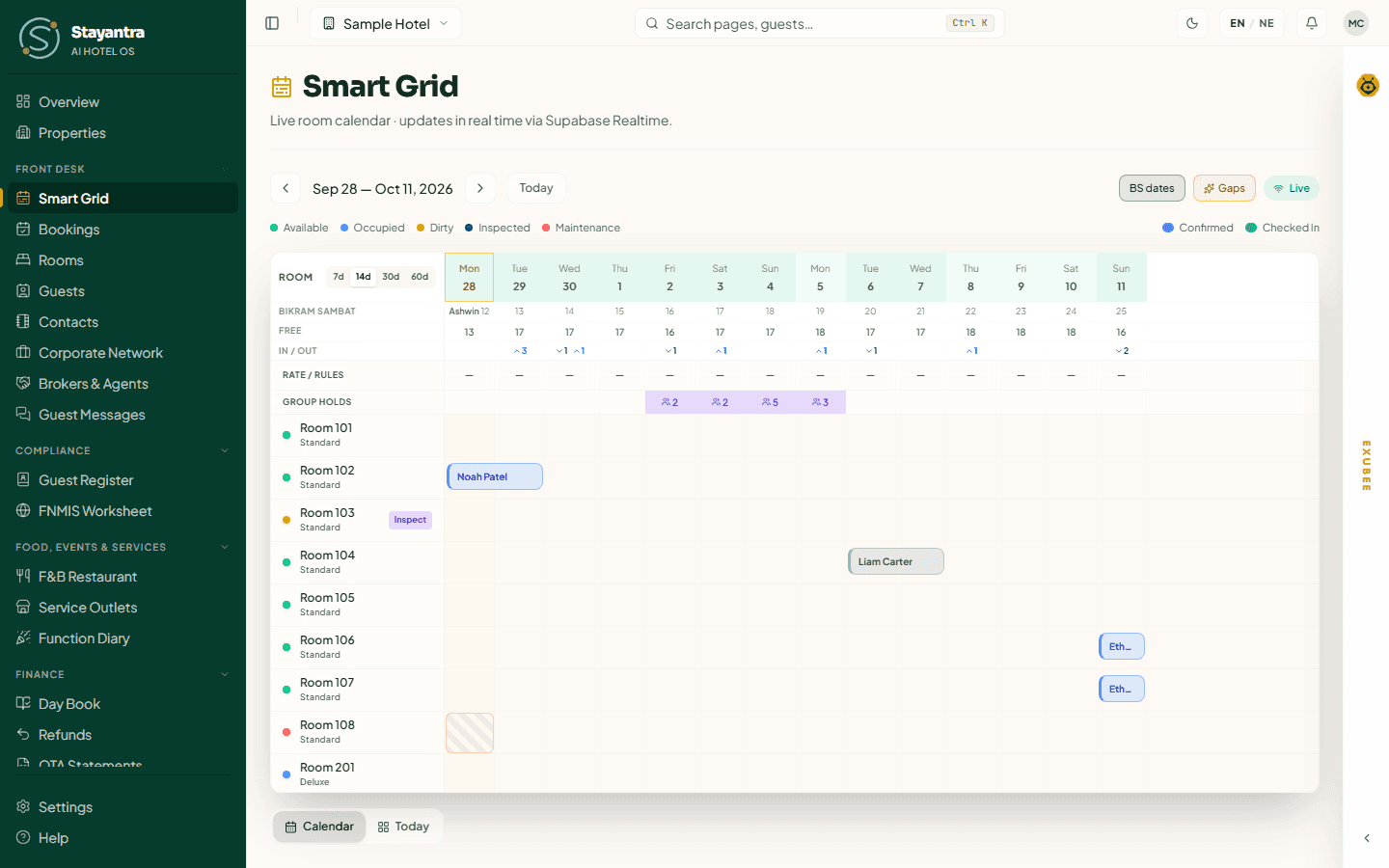Click the Properties building icon
1389x868 pixels.
23,132
